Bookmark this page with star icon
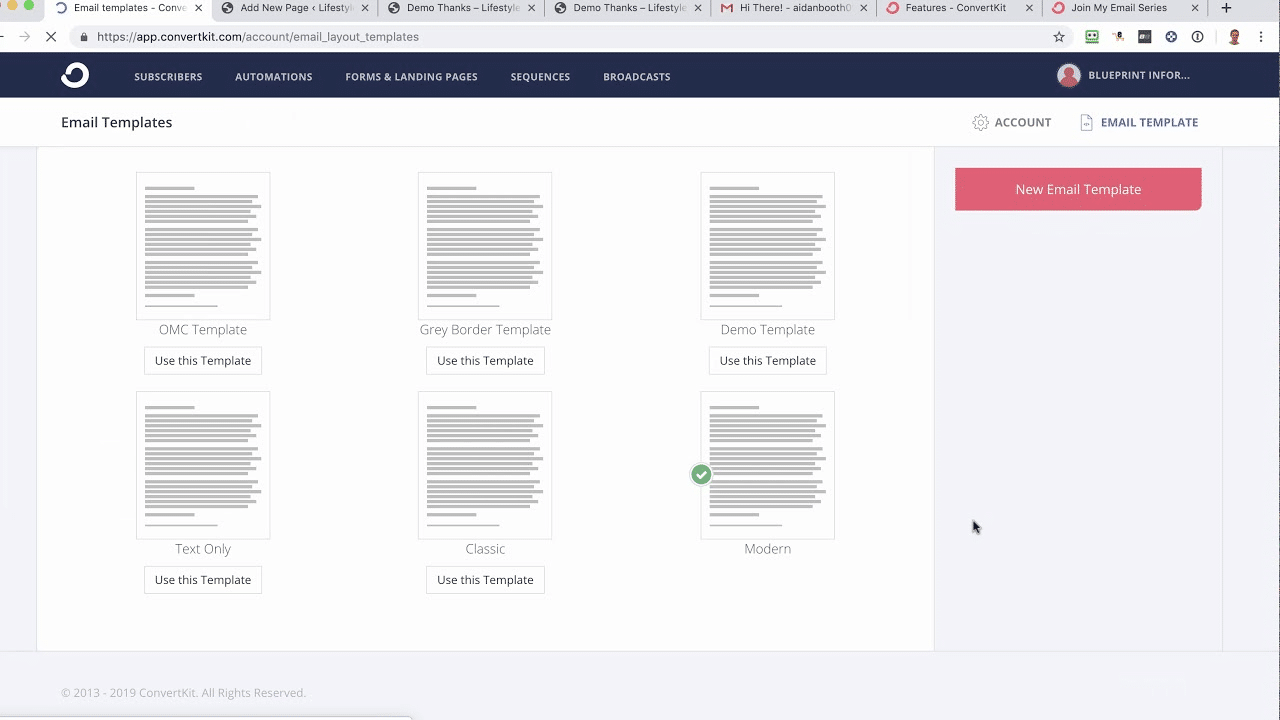This screenshot has width=1280, height=720. [x=1059, y=37]
